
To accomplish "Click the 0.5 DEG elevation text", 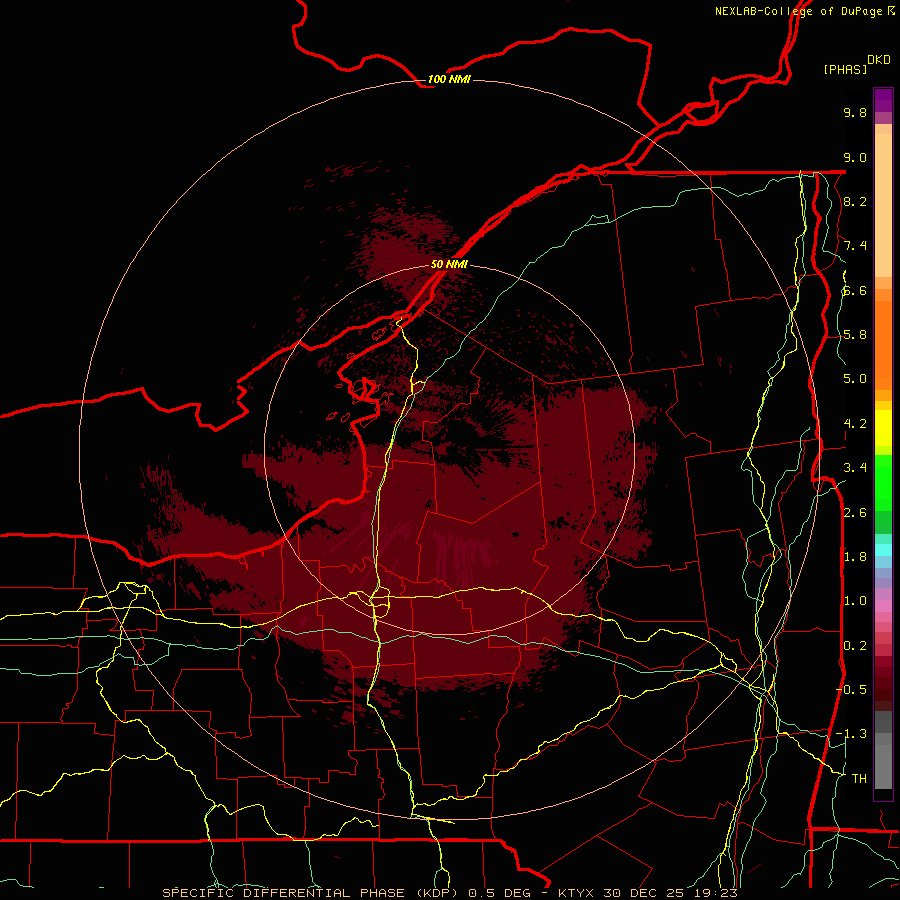I will 502,893.
